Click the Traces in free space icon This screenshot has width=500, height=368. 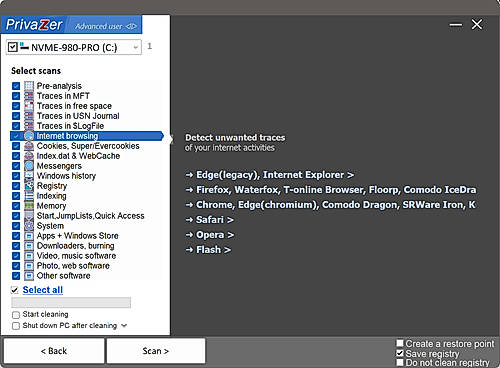(29, 106)
